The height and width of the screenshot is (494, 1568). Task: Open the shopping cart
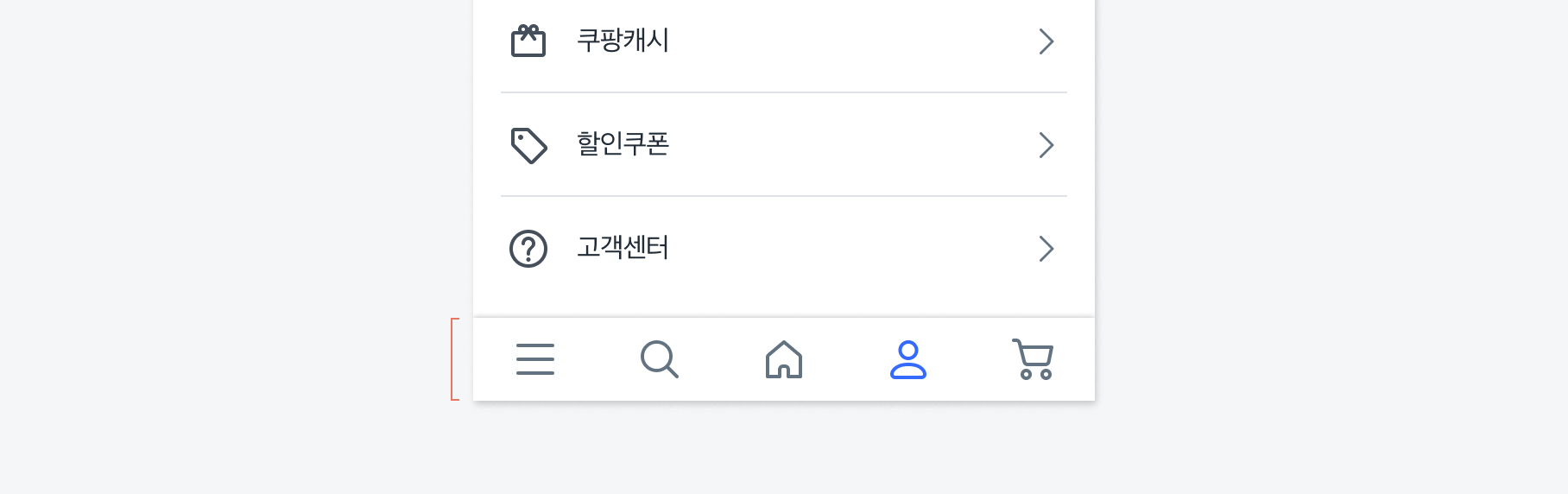(1033, 359)
